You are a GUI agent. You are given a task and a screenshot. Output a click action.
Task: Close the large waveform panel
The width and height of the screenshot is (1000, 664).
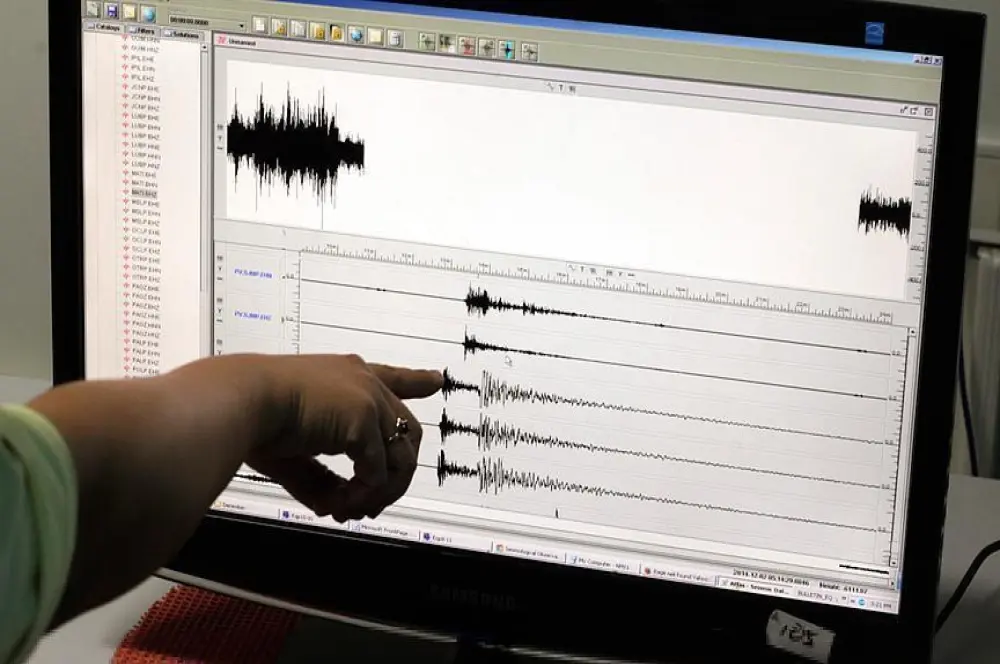[x=929, y=112]
